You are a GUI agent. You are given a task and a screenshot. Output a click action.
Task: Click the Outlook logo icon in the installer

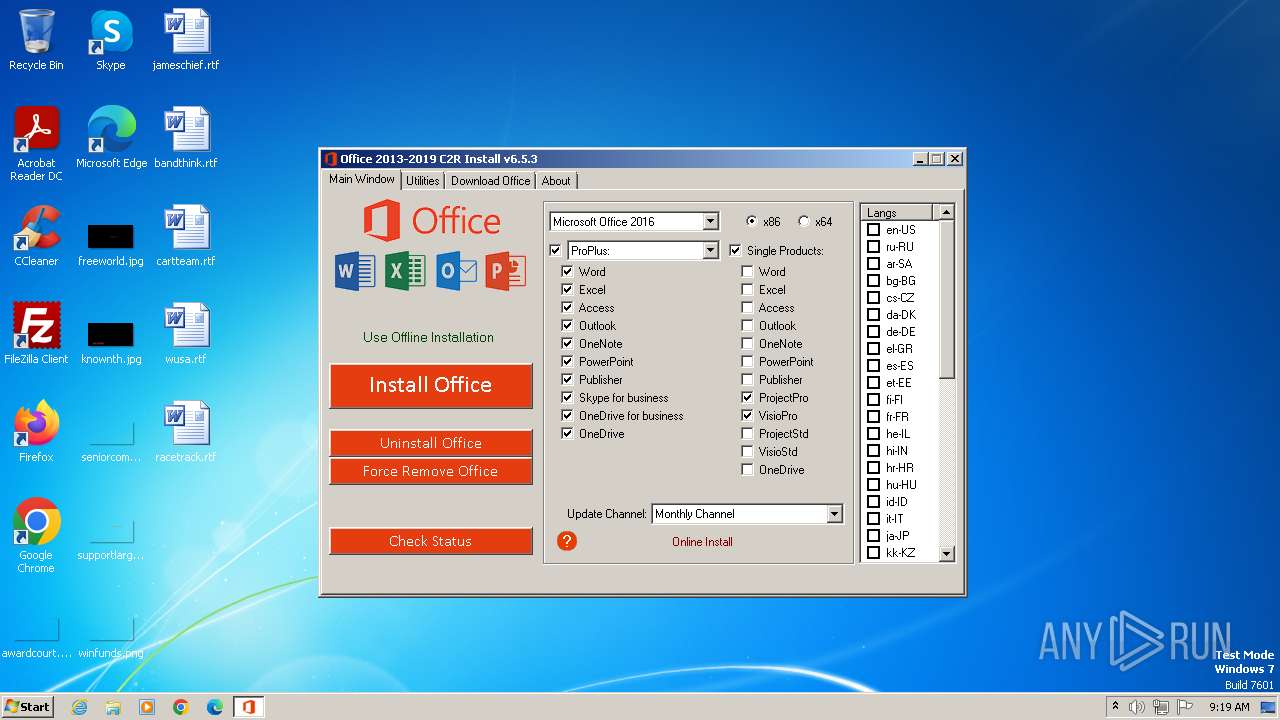point(456,271)
